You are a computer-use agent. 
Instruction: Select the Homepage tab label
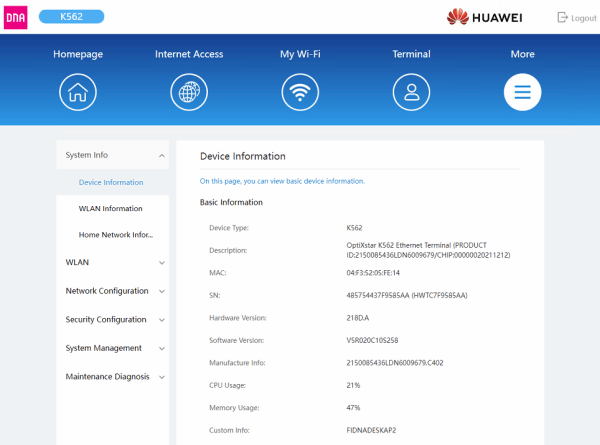click(78, 54)
